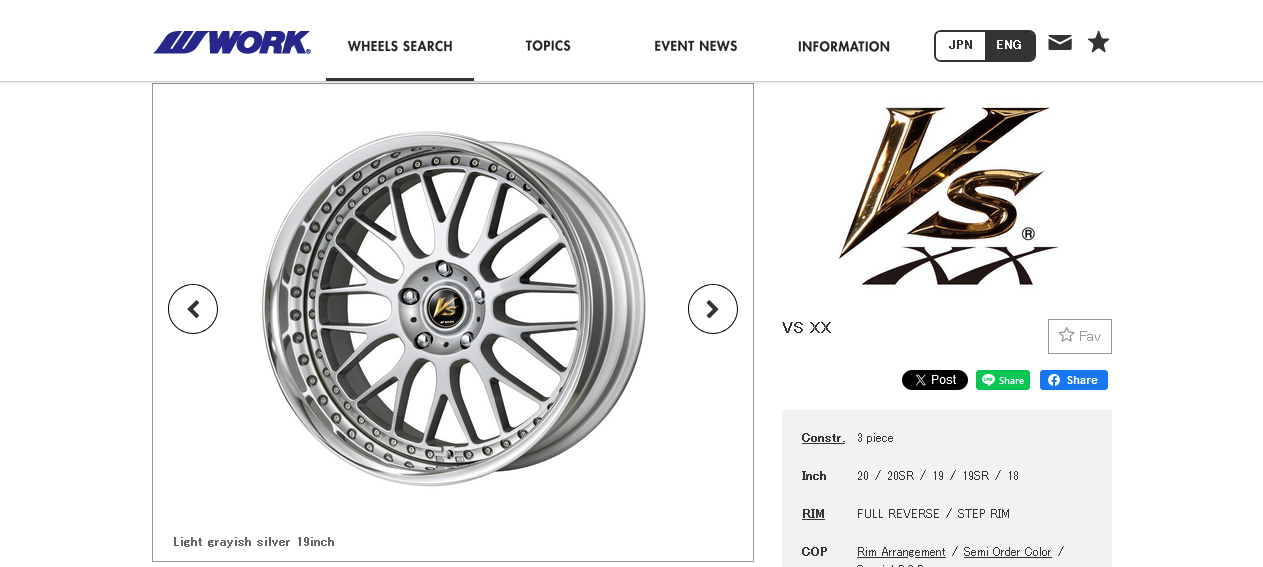Open the Rim Arrangement link
Screen dimensions: 1263x567
coord(901,552)
